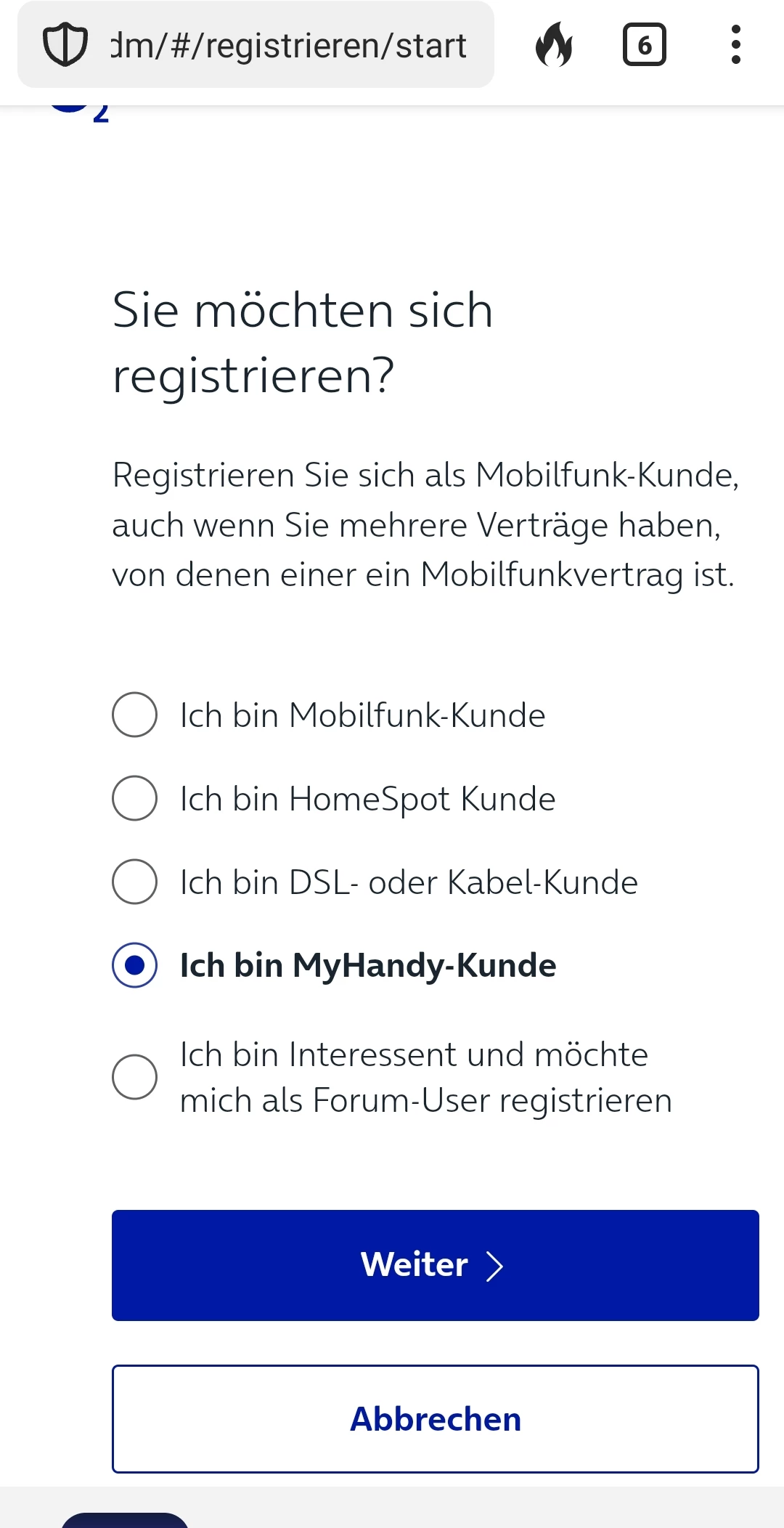The width and height of the screenshot is (784, 1528).
Task: Click the Abbrechen button
Action: pyautogui.click(x=436, y=1419)
